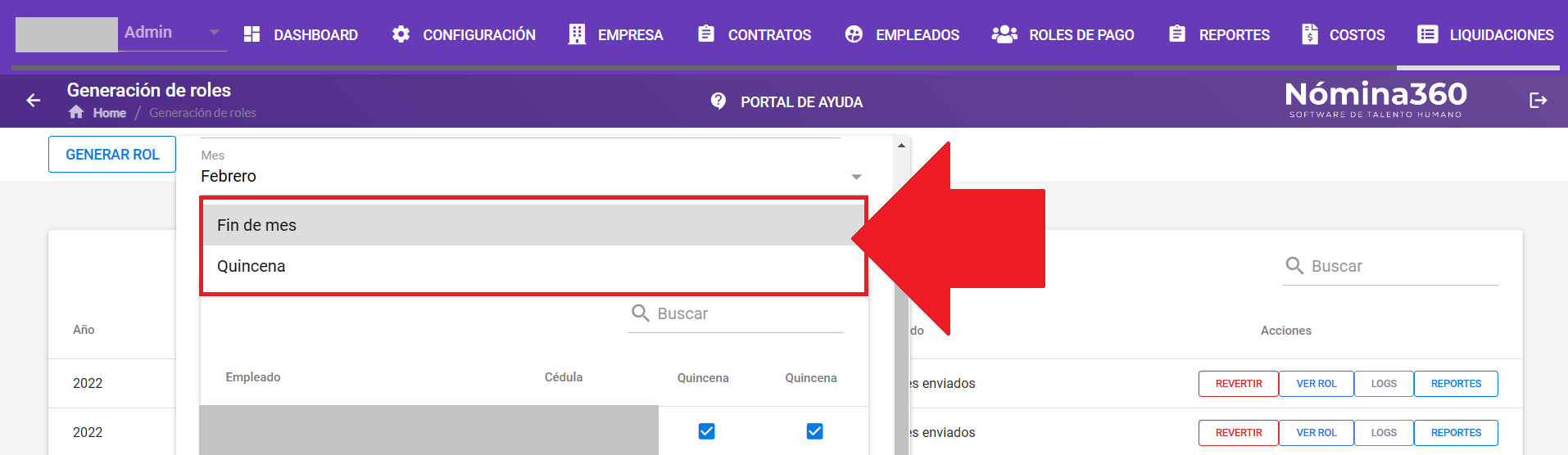The width and height of the screenshot is (1568, 455).
Task: Click LOGS in the second 2022 row
Action: tap(1384, 433)
